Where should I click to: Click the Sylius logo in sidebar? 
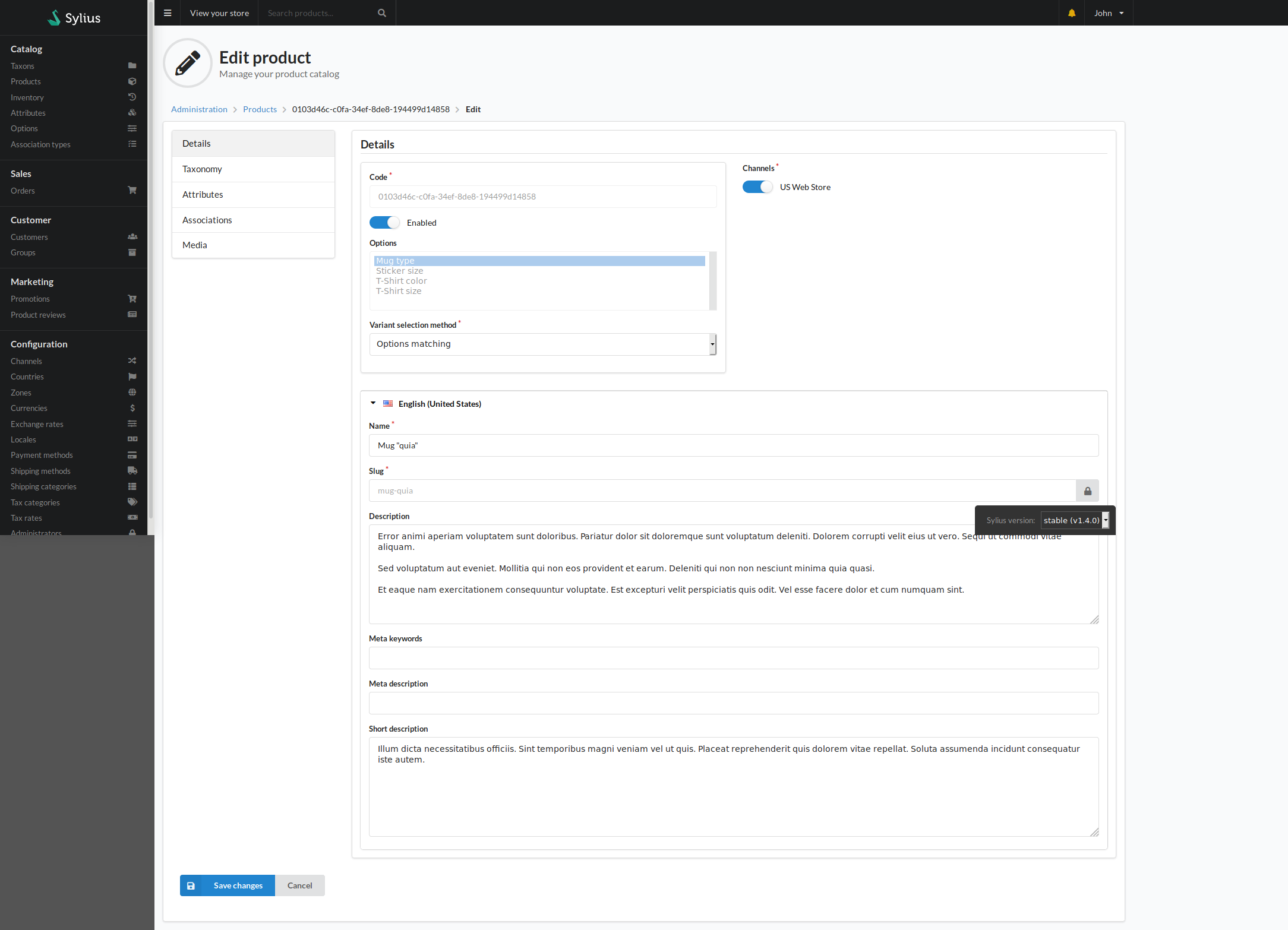74,18
